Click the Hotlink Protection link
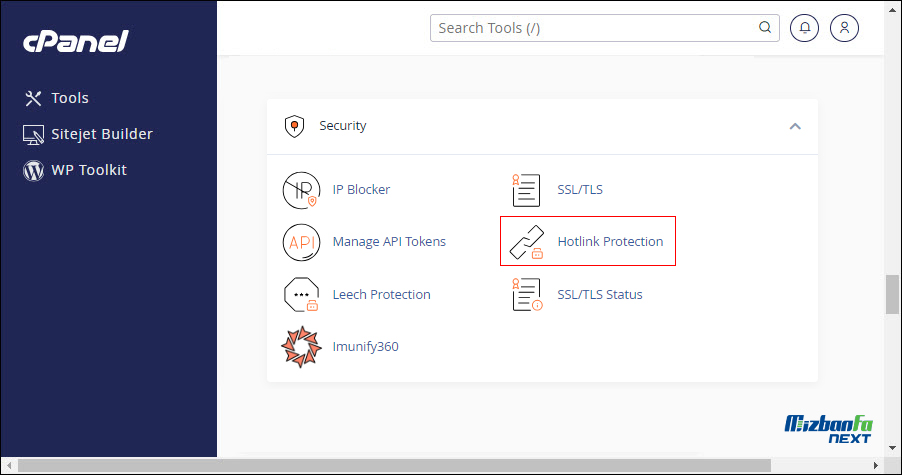902x475 pixels. click(x=610, y=242)
